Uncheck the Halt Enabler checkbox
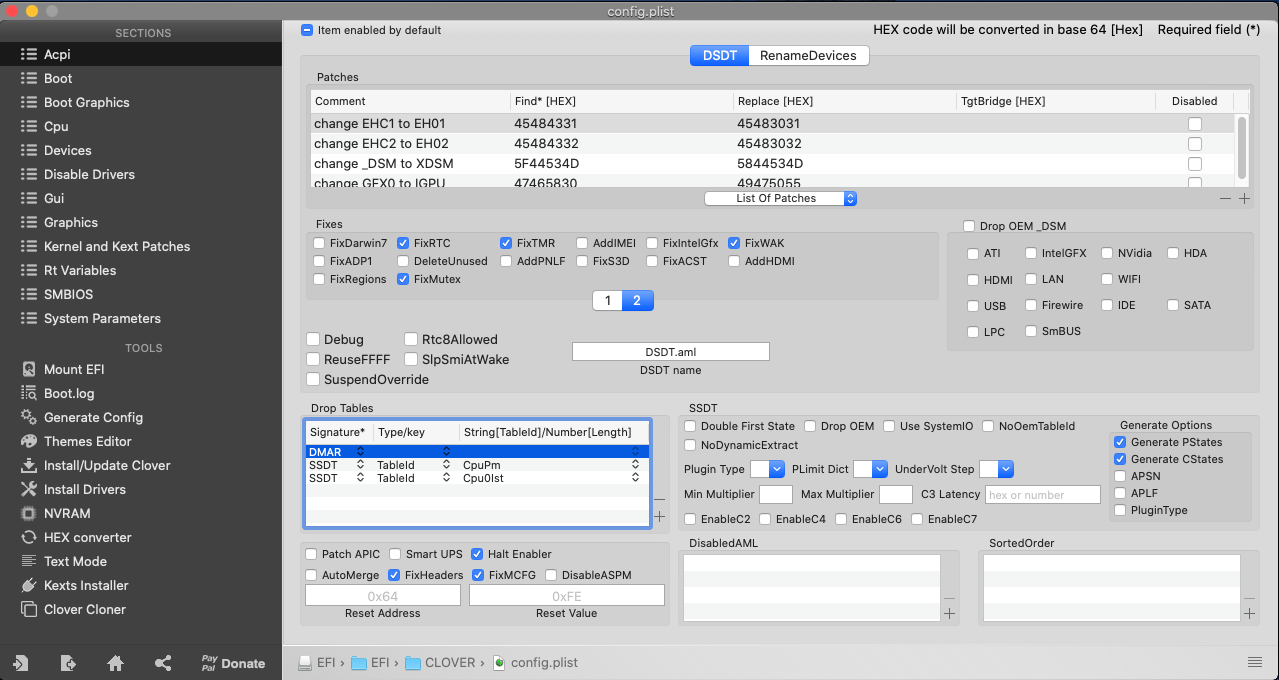Image resolution: width=1279 pixels, height=680 pixels. tap(478, 554)
